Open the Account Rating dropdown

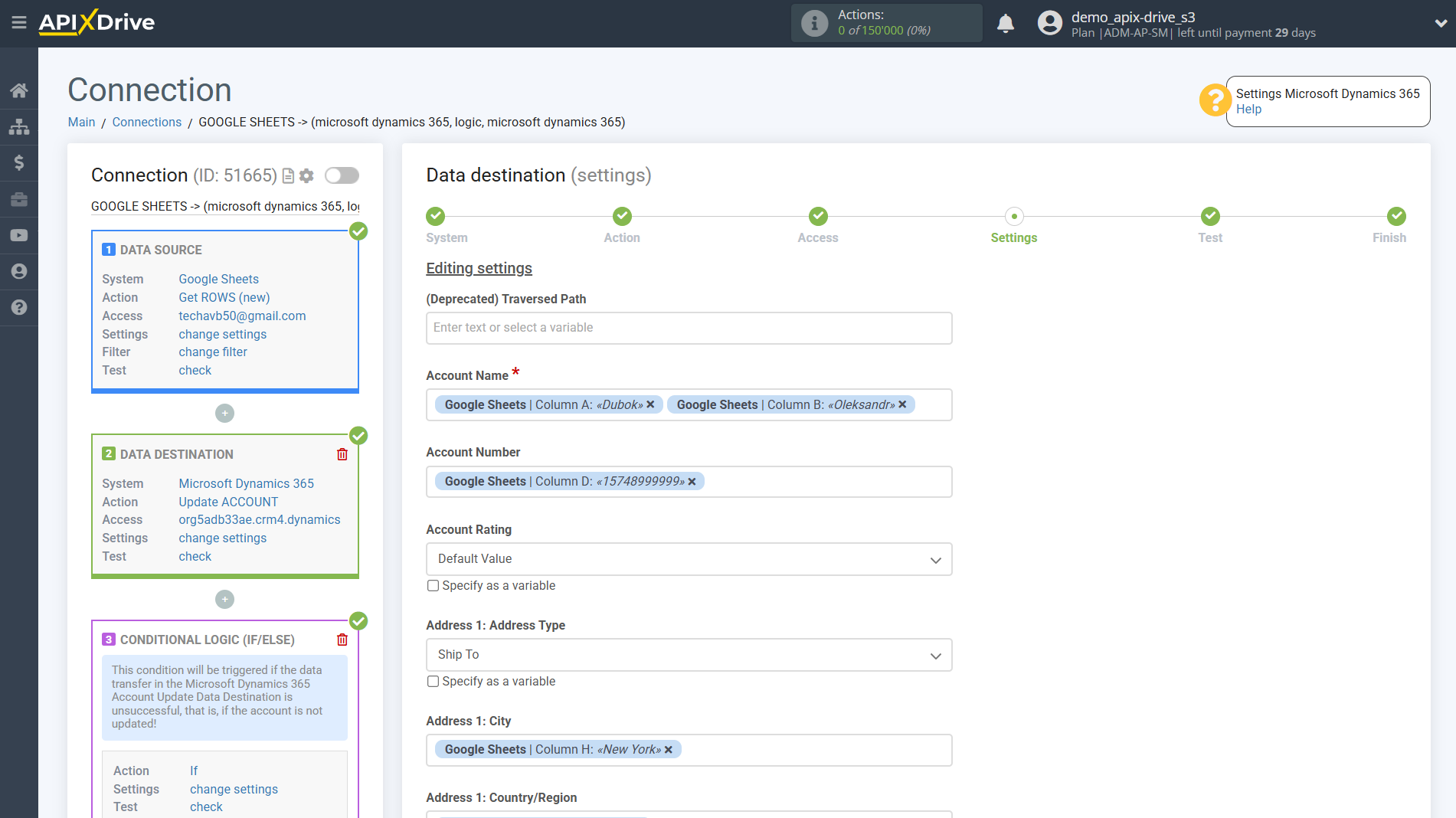[689, 559]
